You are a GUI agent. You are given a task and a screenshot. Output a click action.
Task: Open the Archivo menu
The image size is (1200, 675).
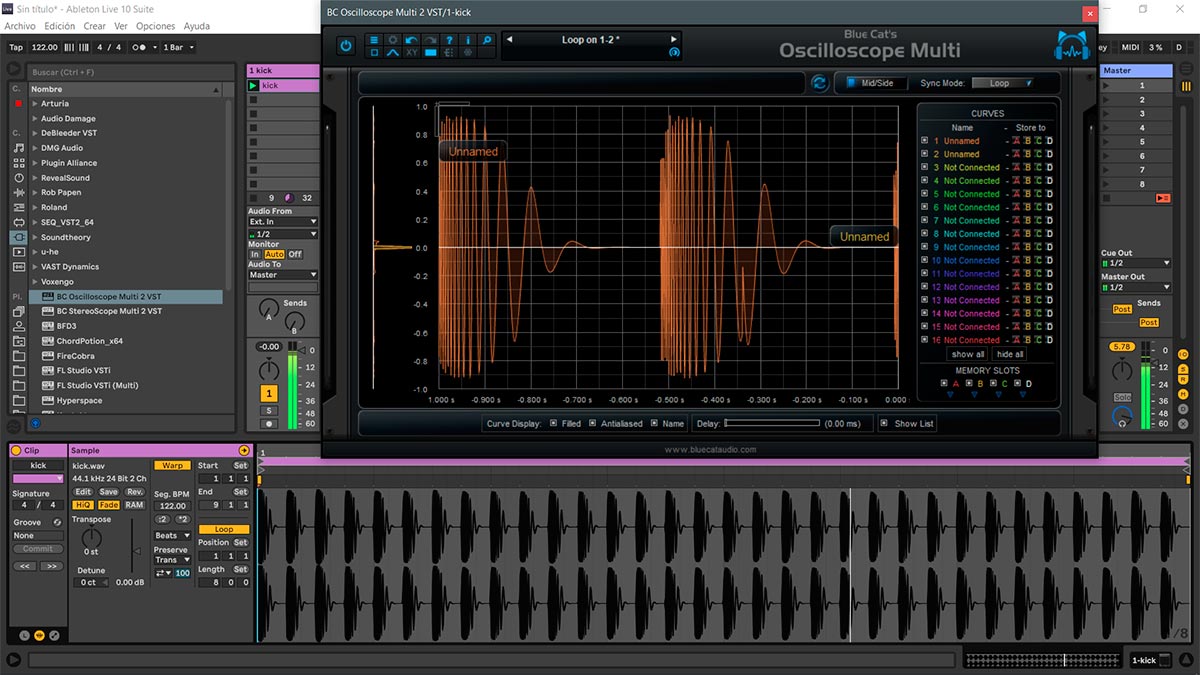click(20, 26)
